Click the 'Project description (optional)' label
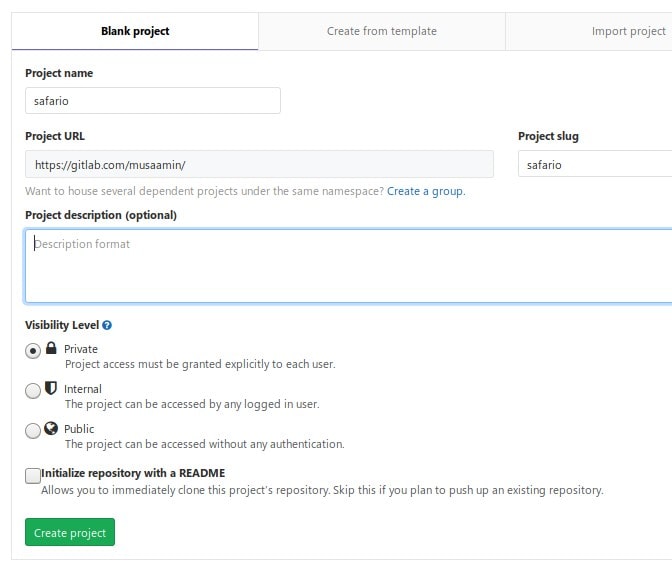Screen dimensions: 672x567 pos(101,215)
